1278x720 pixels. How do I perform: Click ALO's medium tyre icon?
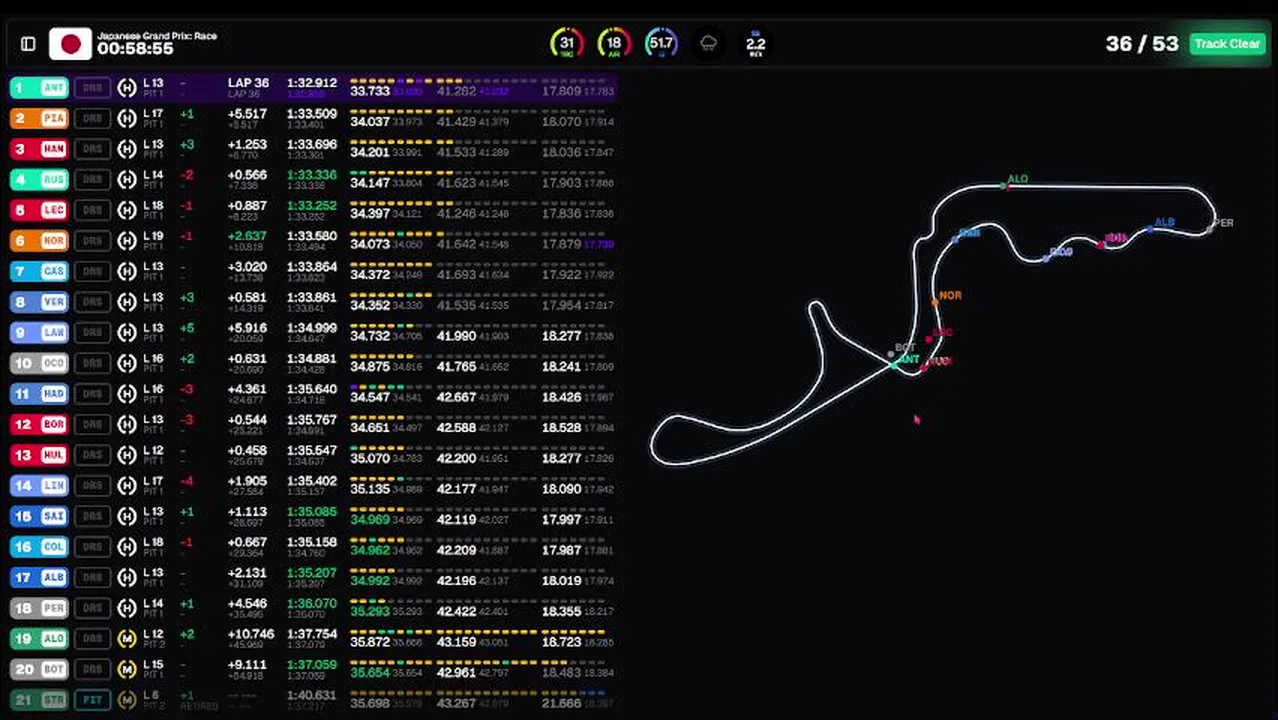click(x=127, y=638)
